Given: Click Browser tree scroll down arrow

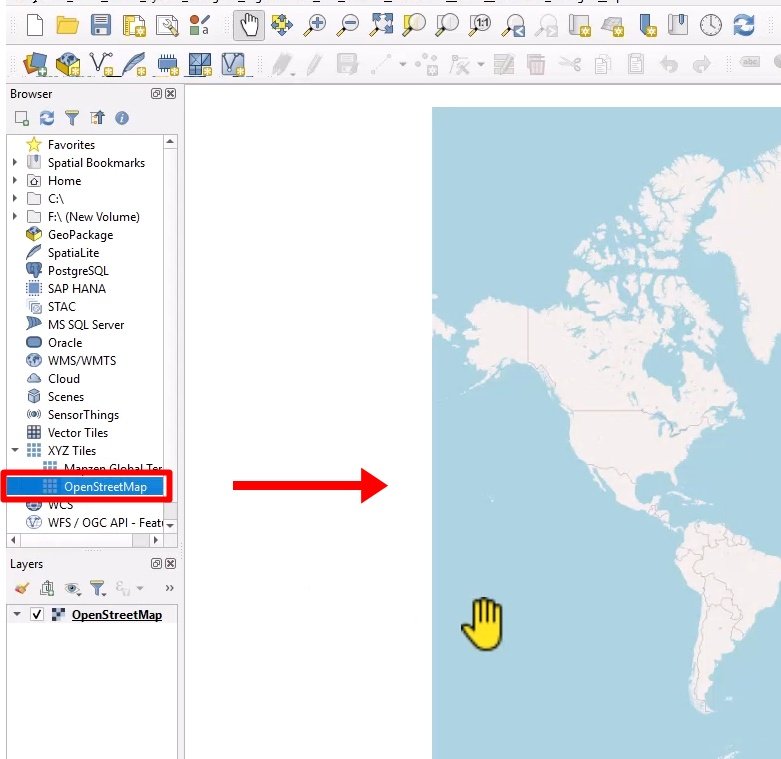Looking at the screenshot, I should 170,525.
